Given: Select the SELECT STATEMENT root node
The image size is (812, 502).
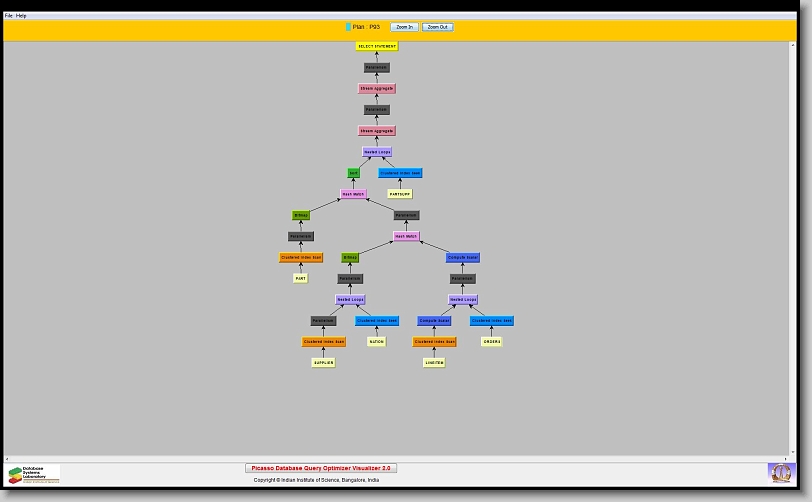Looking at the screenshot, I should tap(377, 46).
